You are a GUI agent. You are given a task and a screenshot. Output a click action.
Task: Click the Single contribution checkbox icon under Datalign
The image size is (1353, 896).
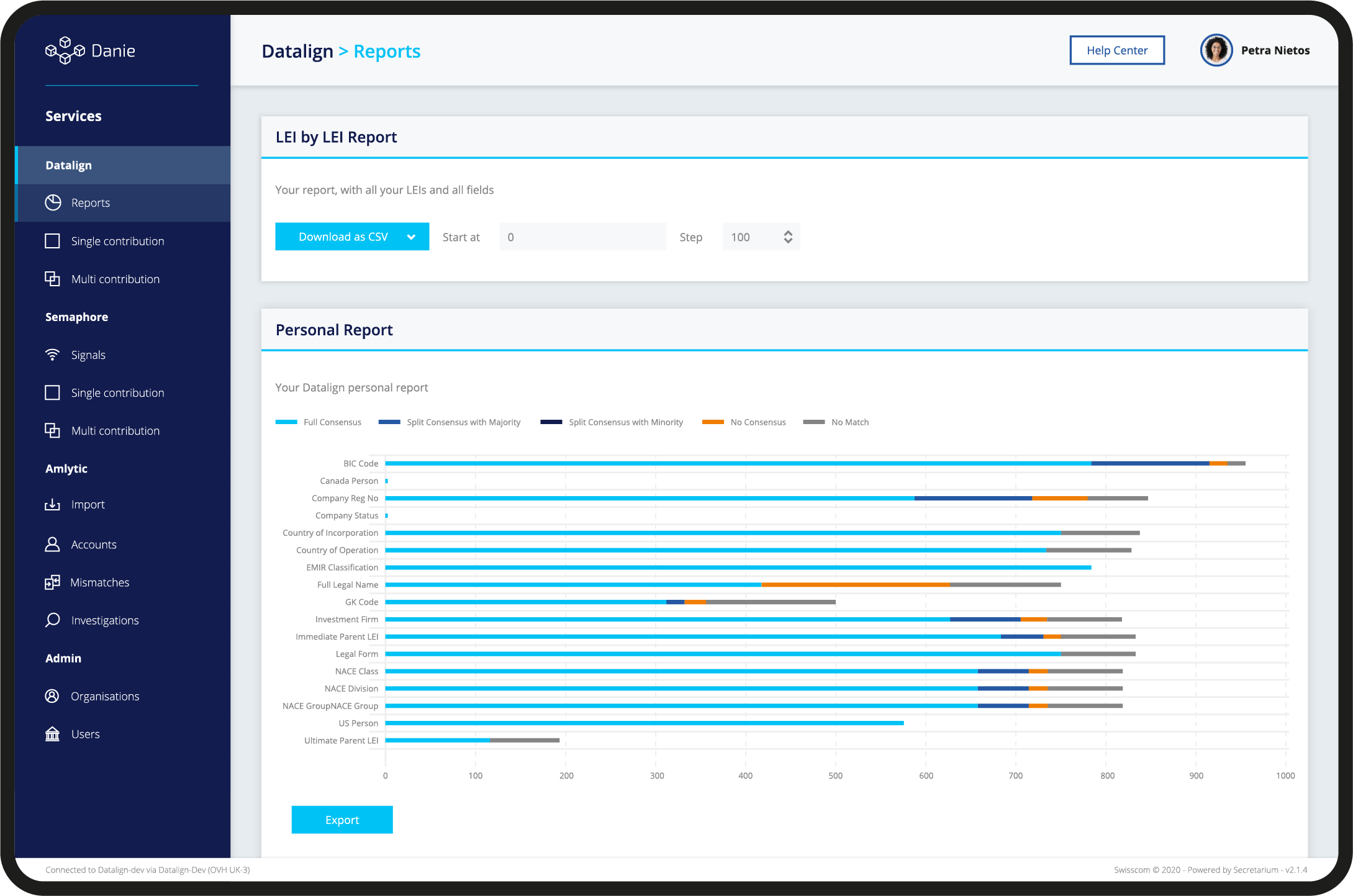pyautogui.click(x=53, y=241)
